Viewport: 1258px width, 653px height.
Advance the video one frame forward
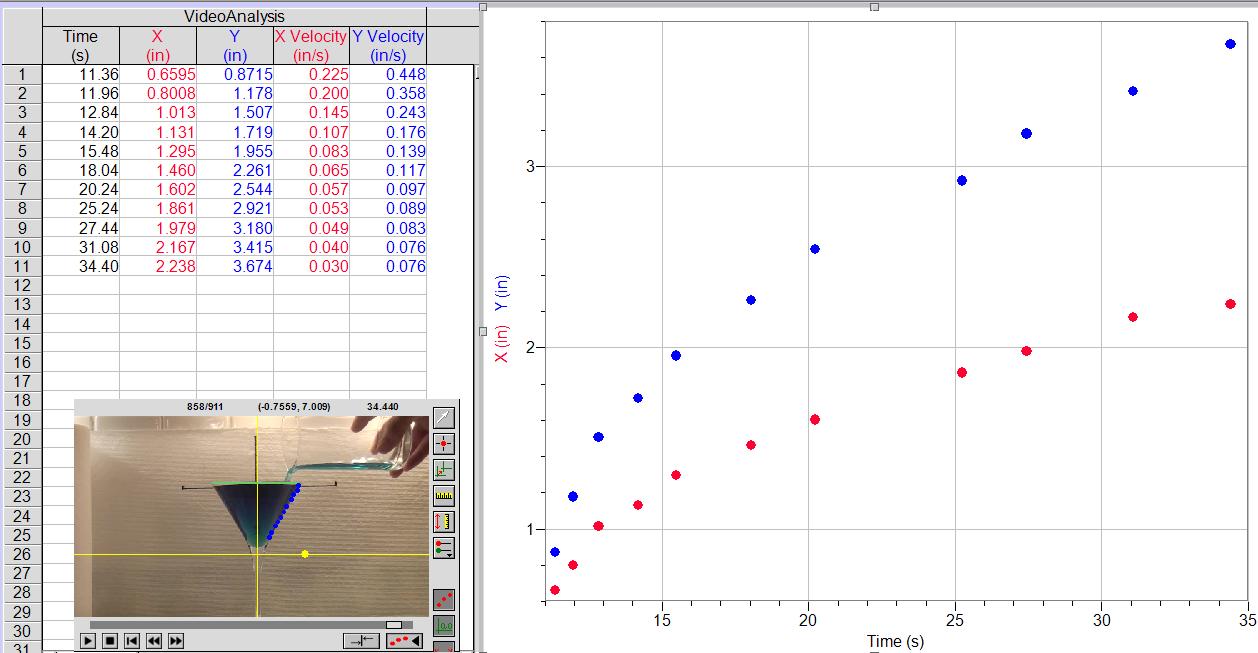pyautogui.click(x=176, y=640)
